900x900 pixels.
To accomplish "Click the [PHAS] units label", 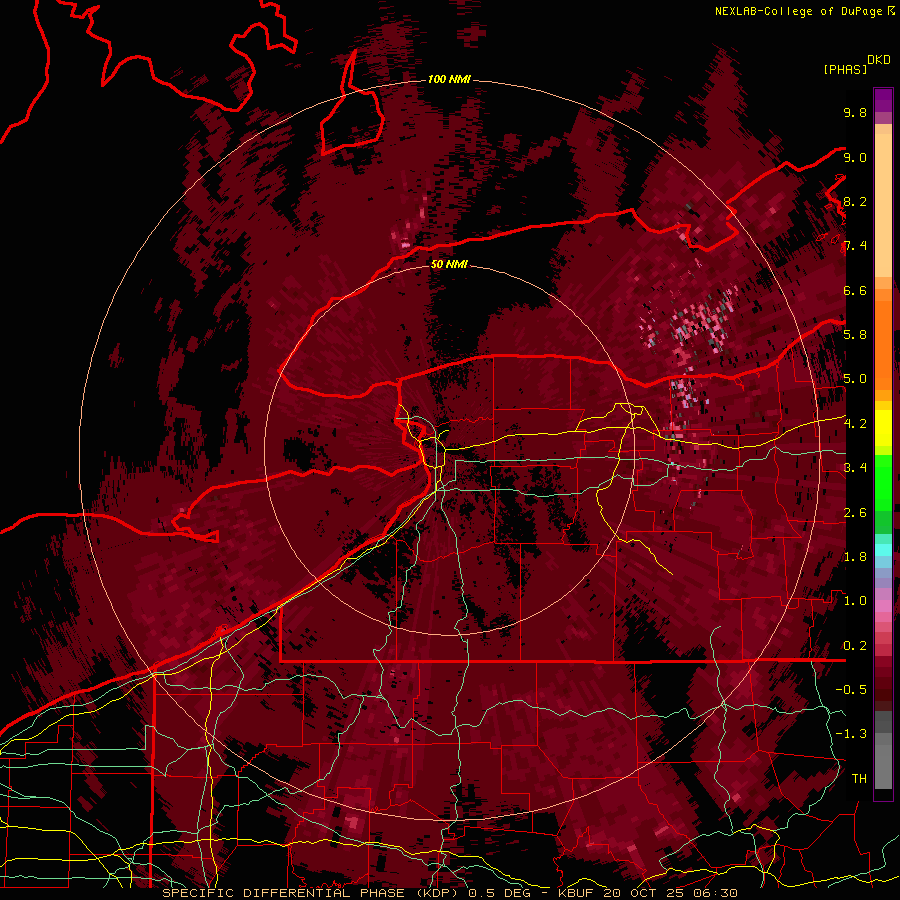I will 845,69.
